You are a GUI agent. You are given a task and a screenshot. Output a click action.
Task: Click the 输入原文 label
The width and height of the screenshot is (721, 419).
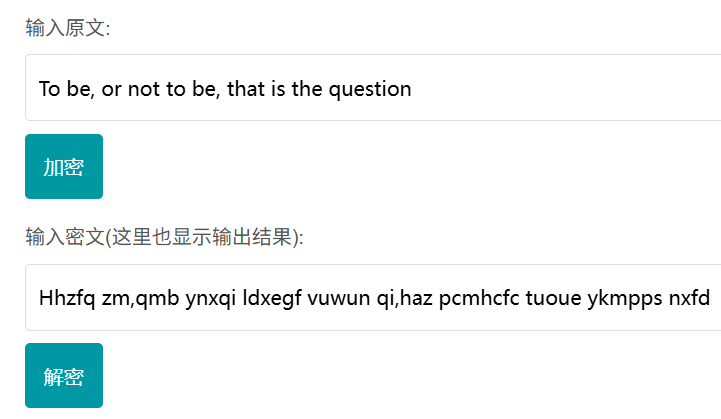click(67, 28)
